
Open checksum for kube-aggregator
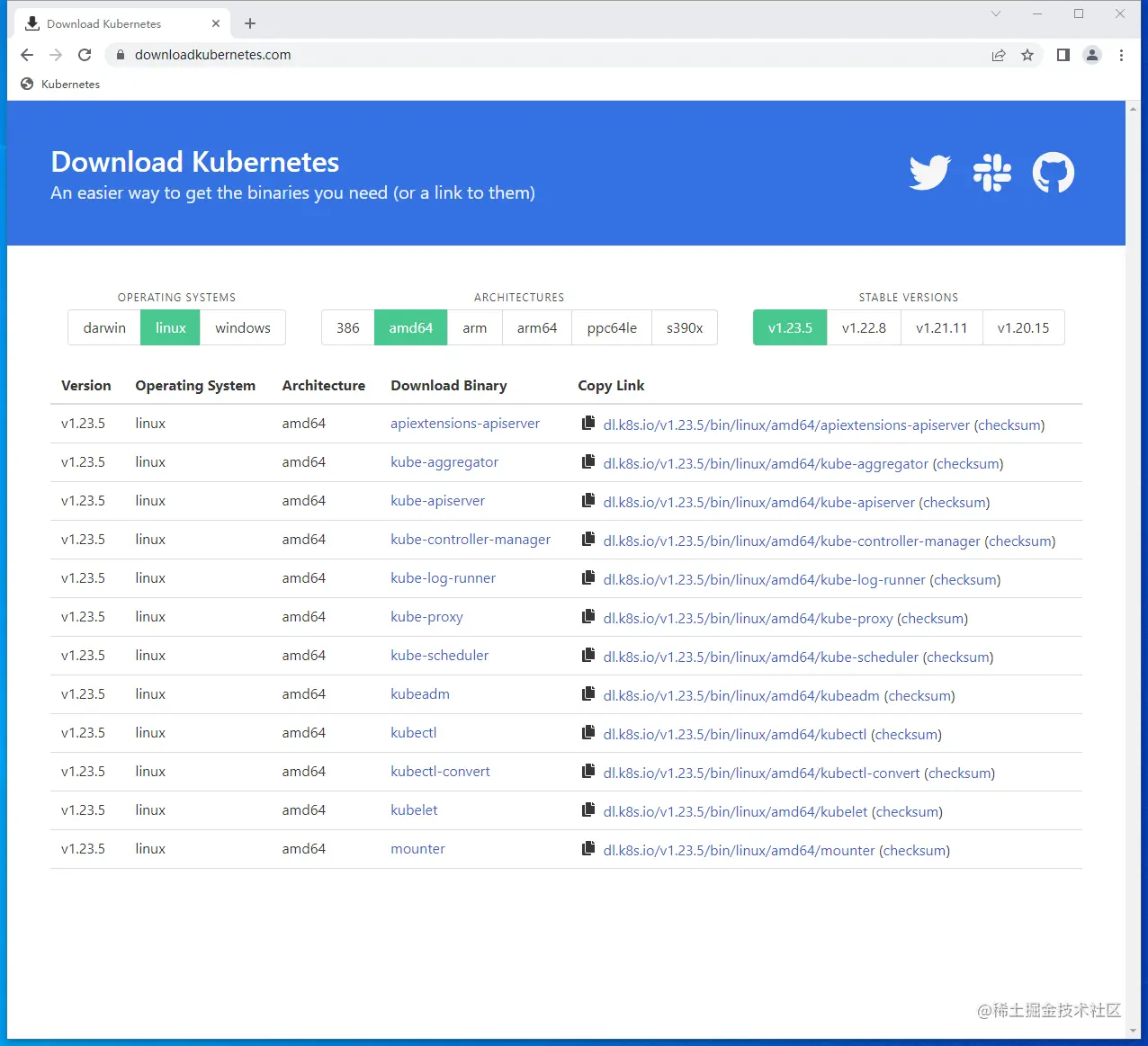[x=968, y=464]
